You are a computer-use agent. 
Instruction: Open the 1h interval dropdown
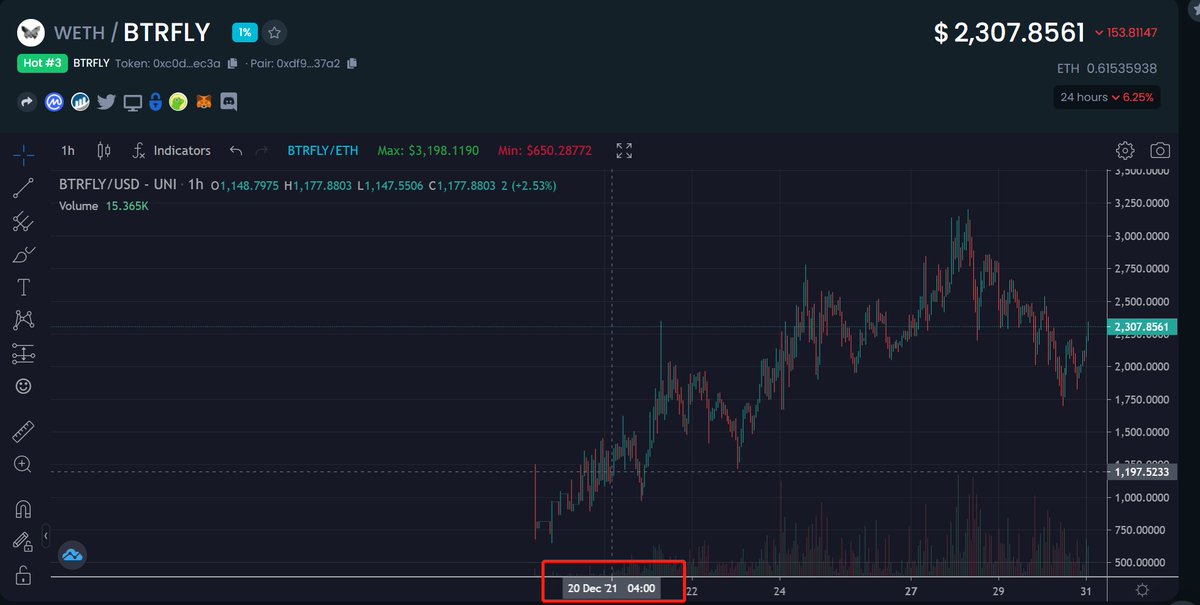click(67, 150)
